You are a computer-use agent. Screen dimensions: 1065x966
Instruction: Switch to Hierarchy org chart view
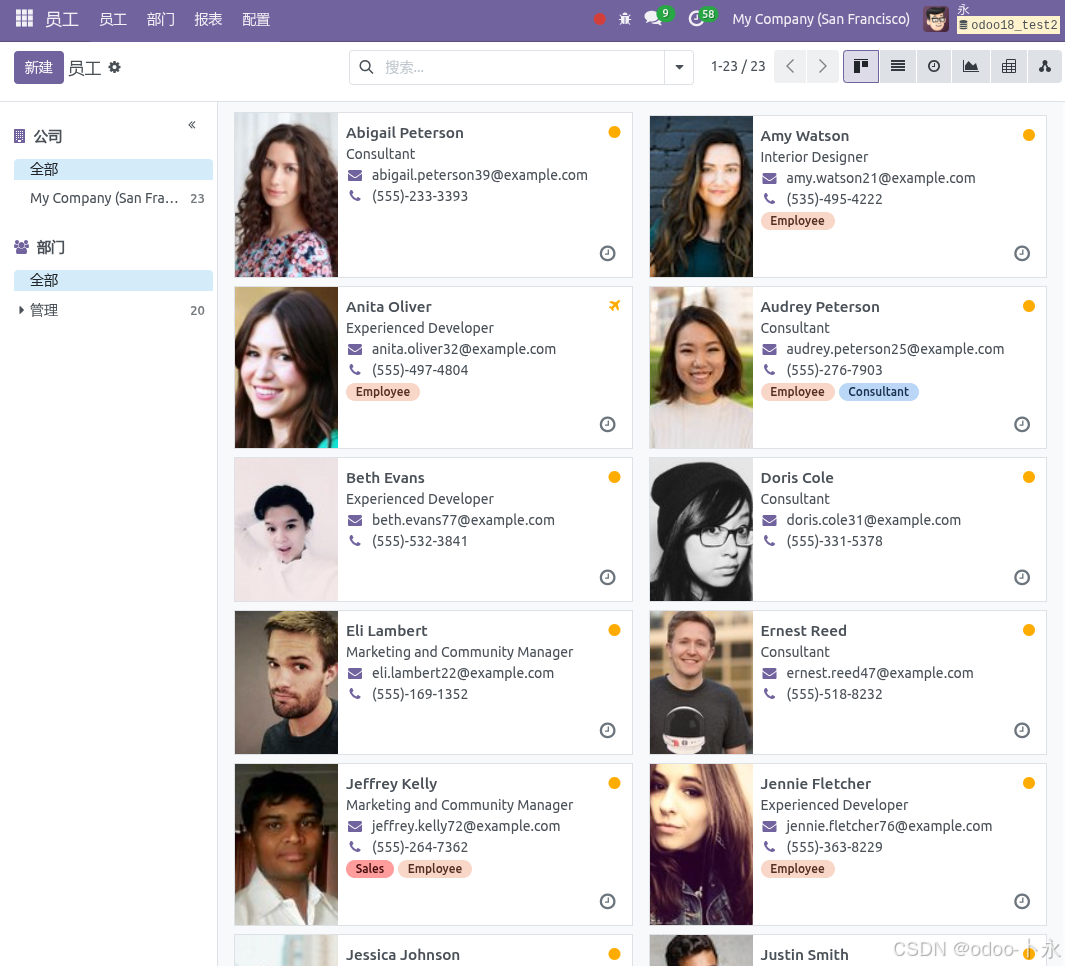pos(1045,67)
